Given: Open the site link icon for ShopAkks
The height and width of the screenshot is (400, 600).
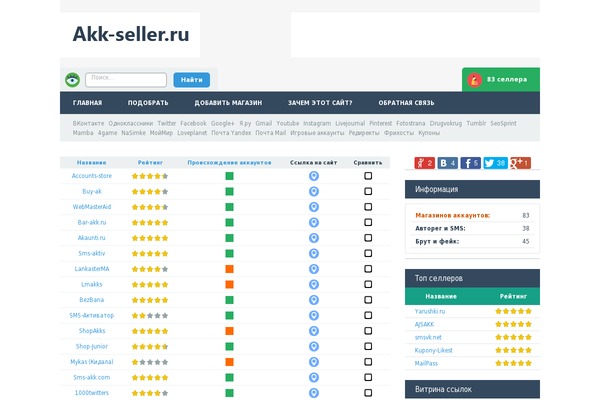Looking at the screenshot, I should pyautogui.click(x=314, y=331).
